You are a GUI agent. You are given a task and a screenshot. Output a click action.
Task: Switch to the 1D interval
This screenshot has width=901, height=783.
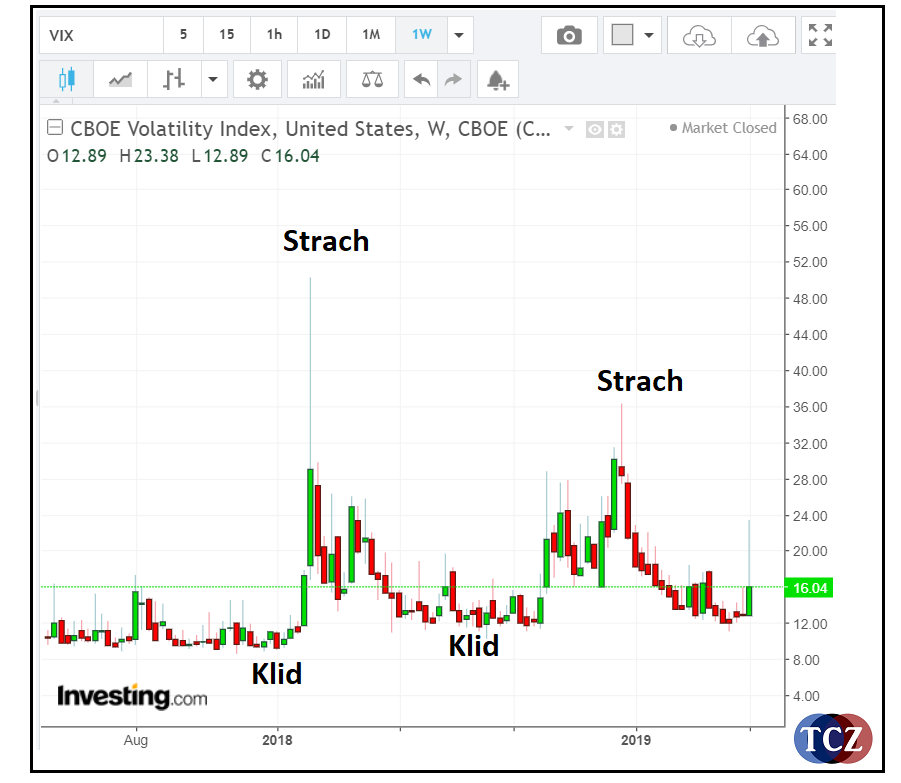click(322, 35)
